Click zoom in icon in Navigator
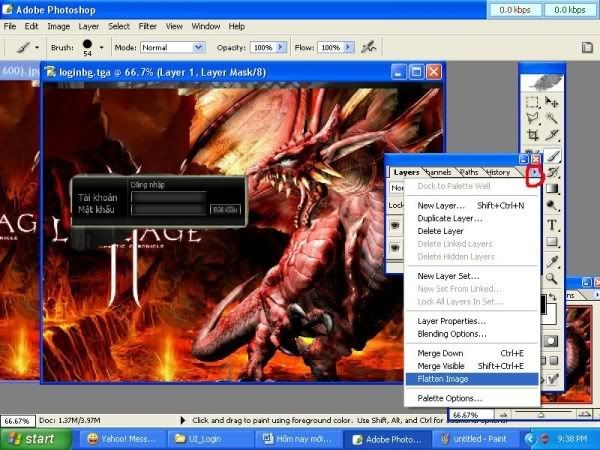 (584, 414)
